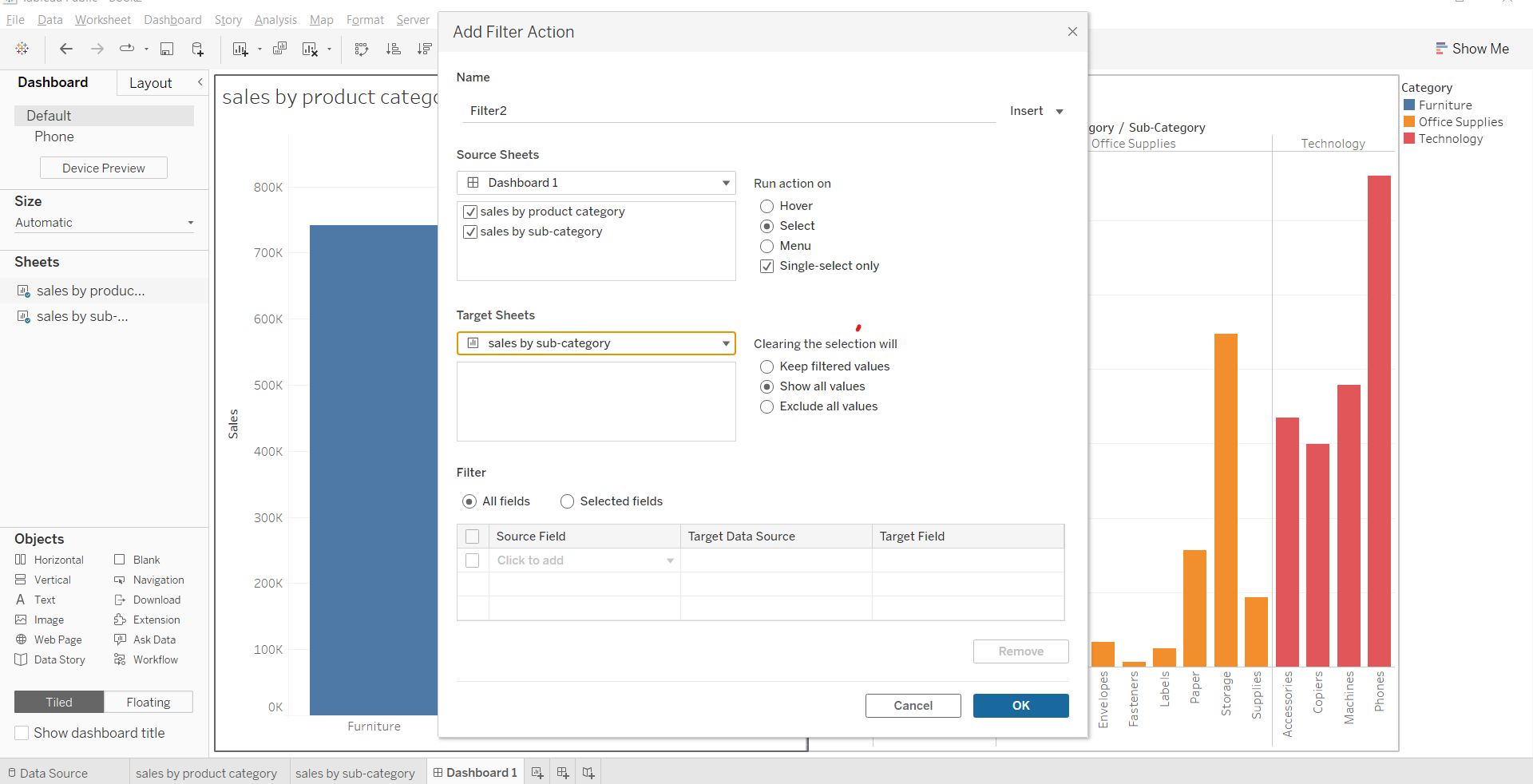Click the Save workbook icon
This screenshot has height=784, width=1533.
coord(167,49)
